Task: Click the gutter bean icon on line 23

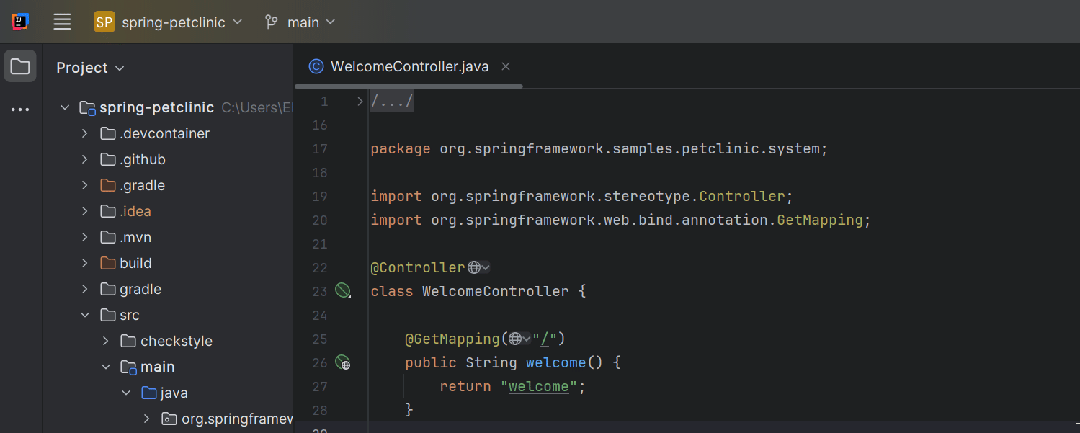Action: click(343, 291)
